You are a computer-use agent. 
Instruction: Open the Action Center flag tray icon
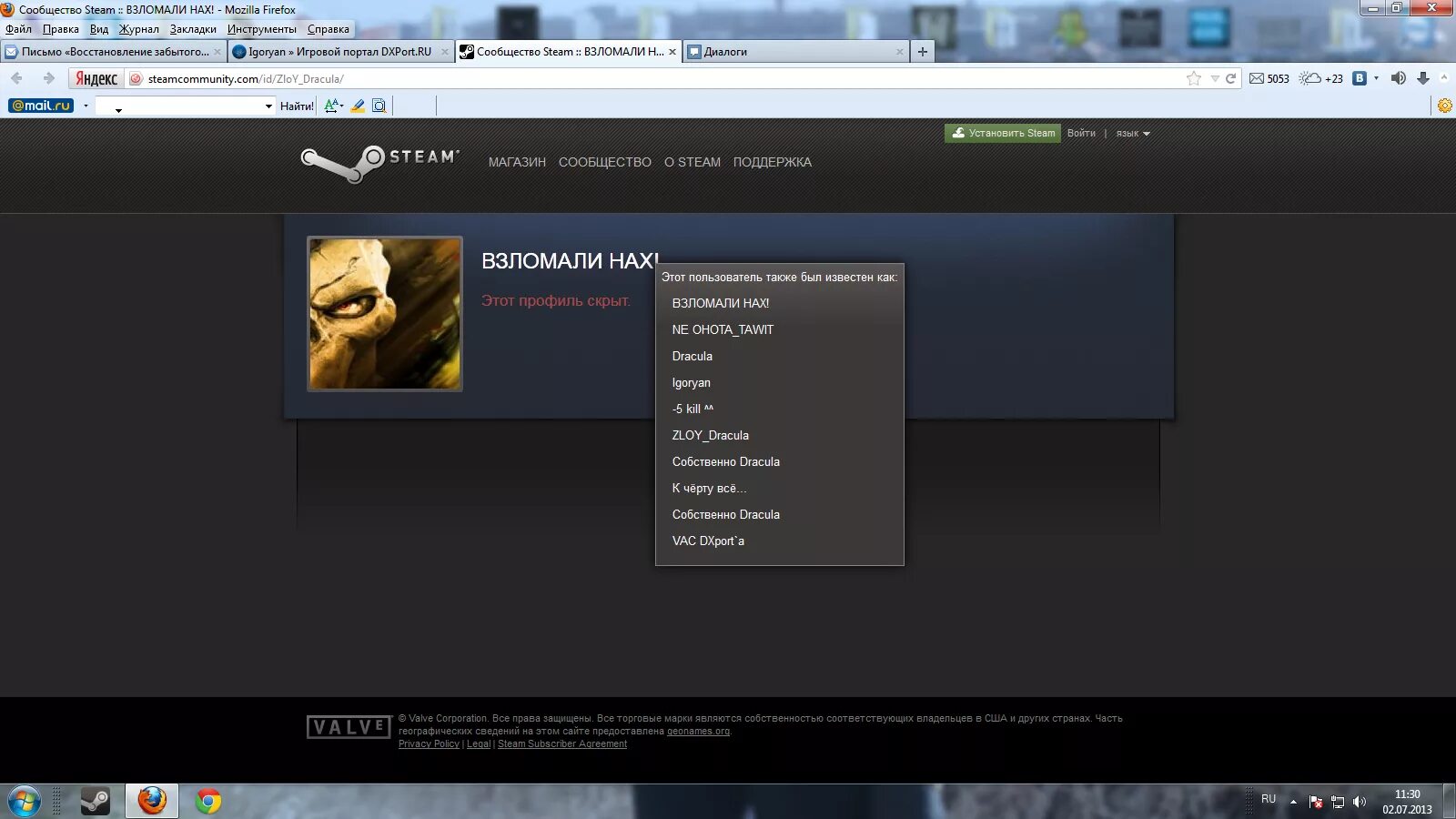pyautogui.click(x=1316, y=802)
